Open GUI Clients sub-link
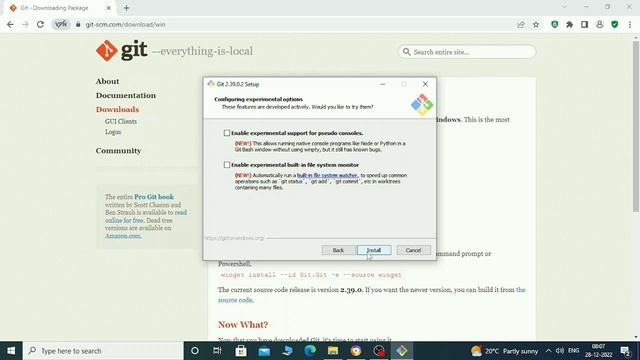Screen dimensions: 640x360 click(x=121, y=122)
